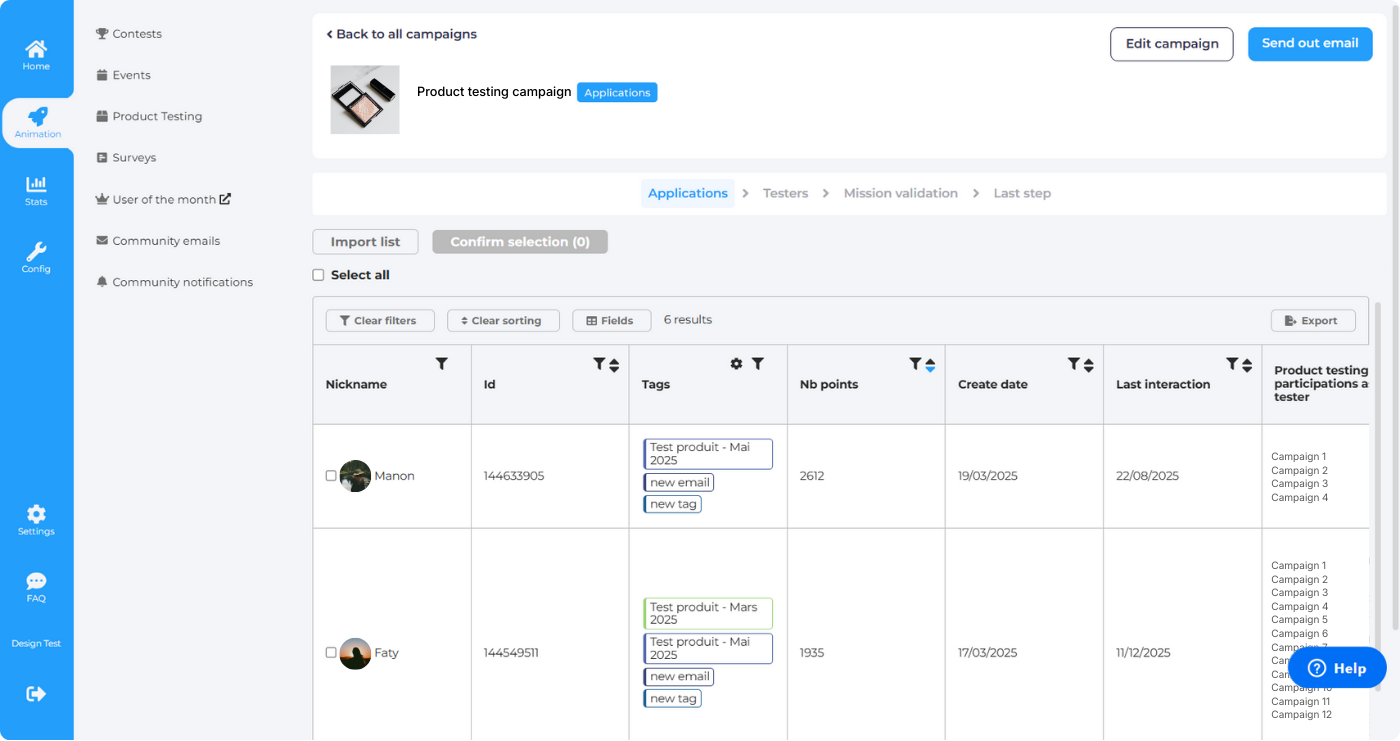The width and height of the screenshot is (1400, 741).
Task: Sort by Nb points column arrows
Action: pos(930,365)
